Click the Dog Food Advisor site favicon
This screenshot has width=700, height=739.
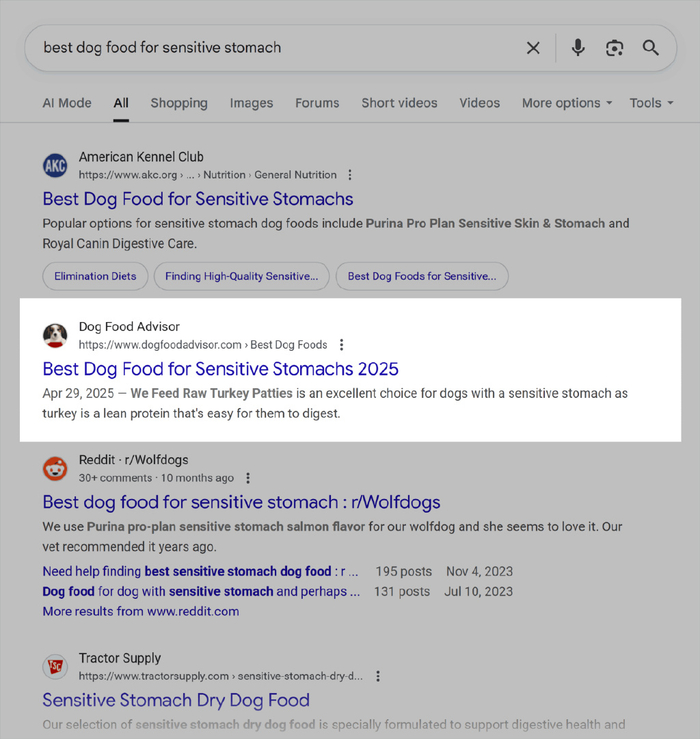(55, 335)
